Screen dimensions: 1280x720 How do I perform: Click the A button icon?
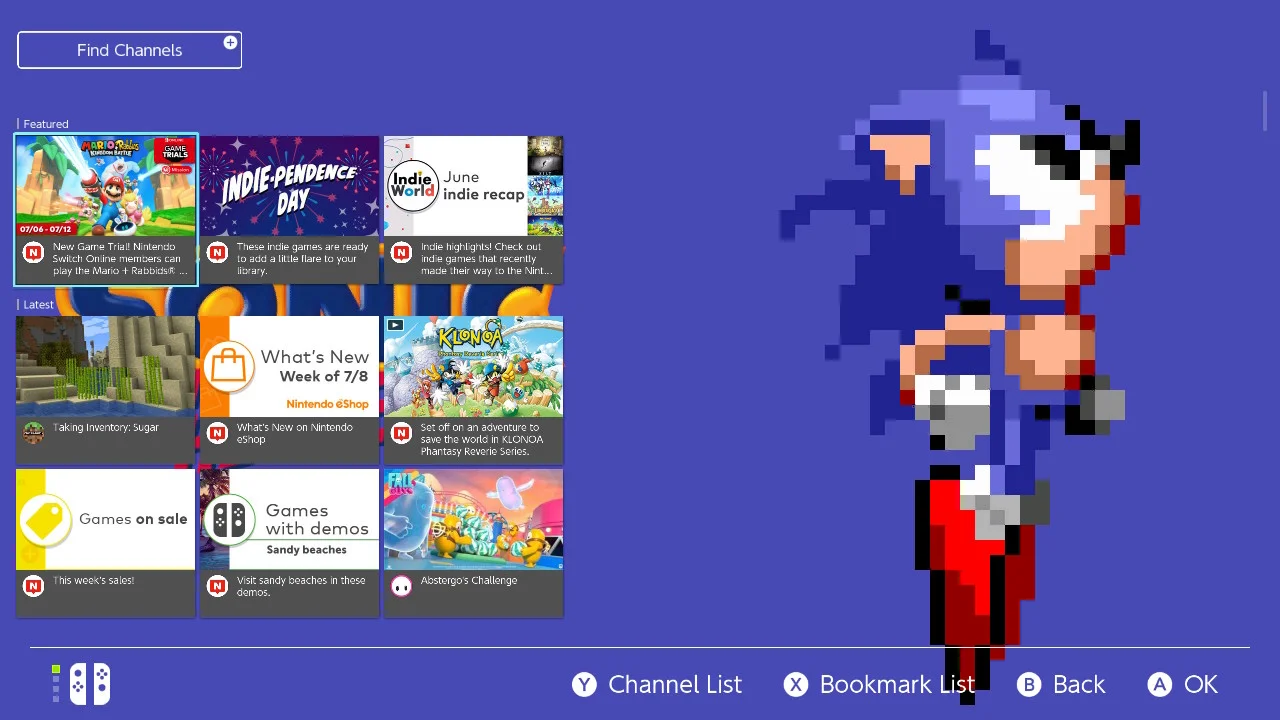[1159, 684]
